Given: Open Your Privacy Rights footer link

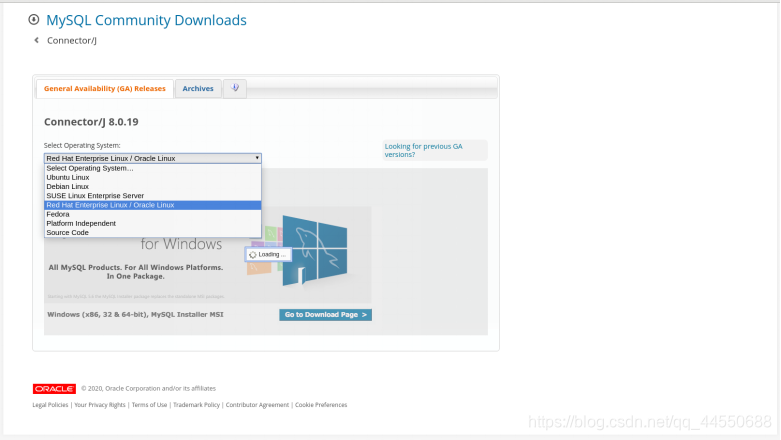Looking at the screenshot, I should tap(100, 405).
